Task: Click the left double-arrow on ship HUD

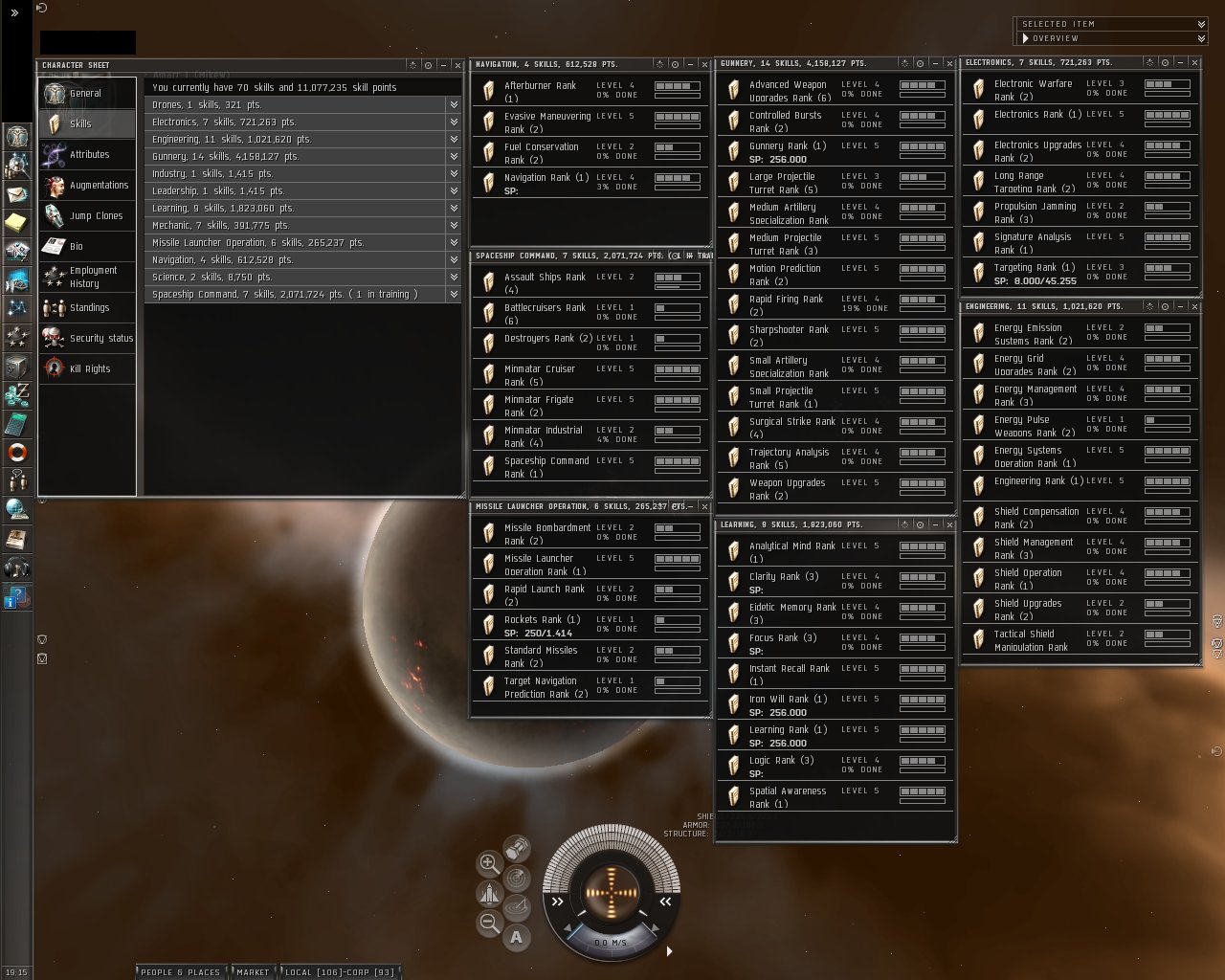Action: (x=558, y=901)
